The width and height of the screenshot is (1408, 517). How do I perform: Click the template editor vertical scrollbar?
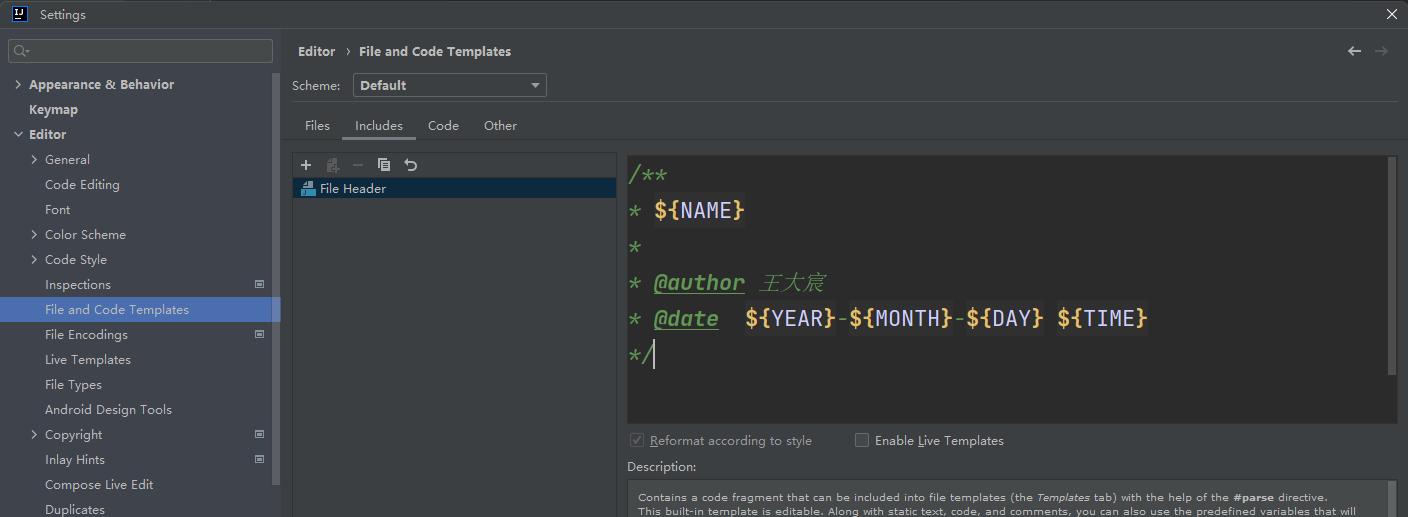click(x=1391, y=266)
